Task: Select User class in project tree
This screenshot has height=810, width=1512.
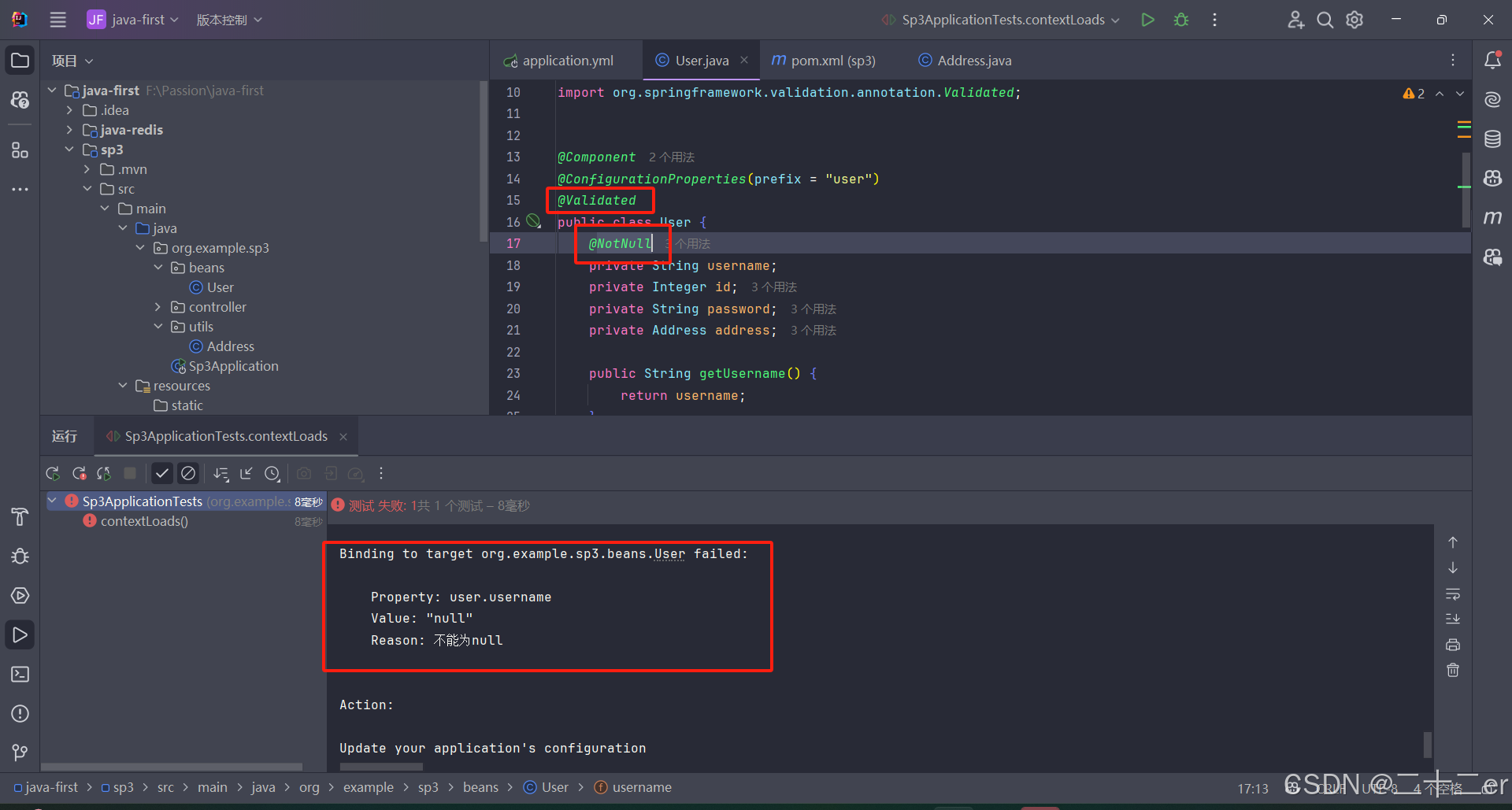Action: pyautogui.click(x=212, y=287)
